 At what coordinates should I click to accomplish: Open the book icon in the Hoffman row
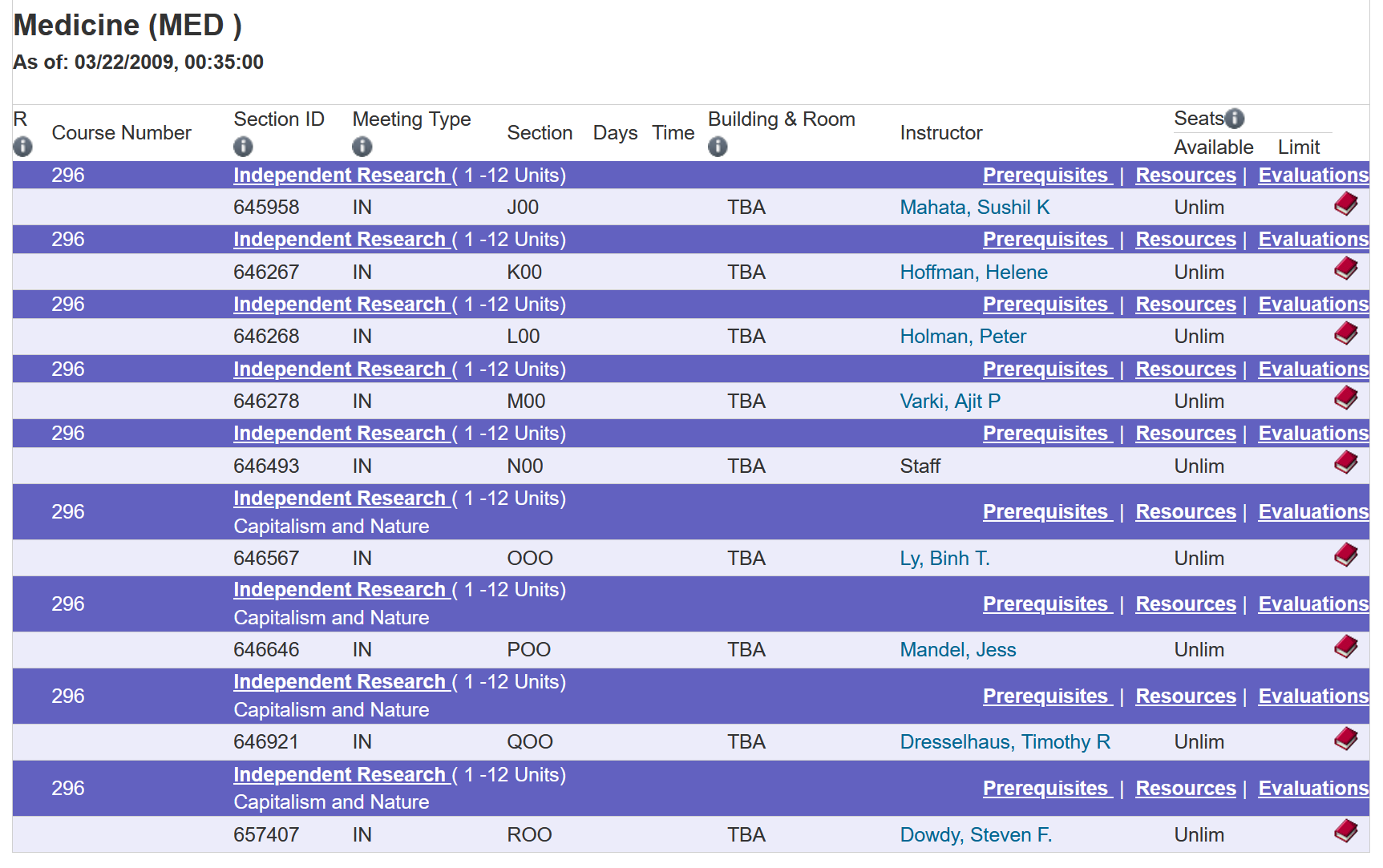(x=1345, y=268)
